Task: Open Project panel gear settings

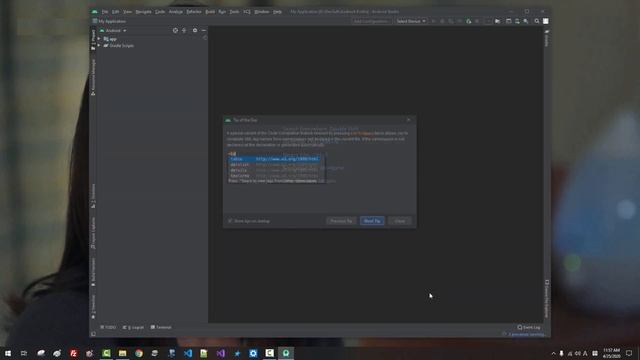Action: tap(195, 31)
